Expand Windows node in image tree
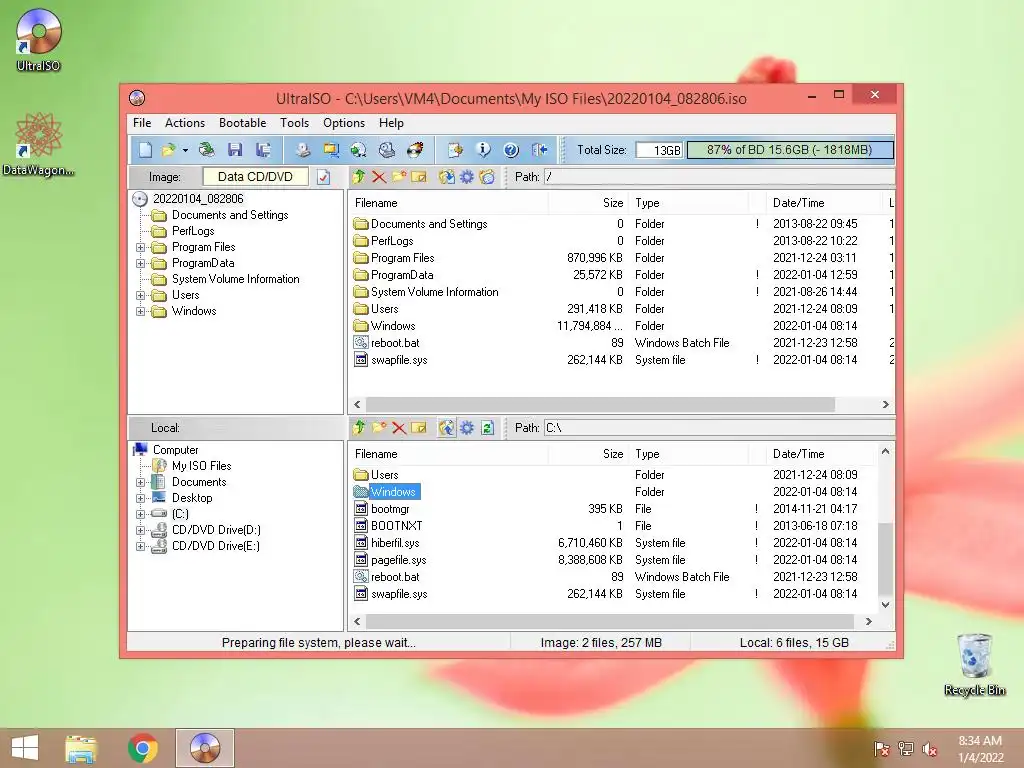This screenshot has width=1024, height=768. pos(140,312)
